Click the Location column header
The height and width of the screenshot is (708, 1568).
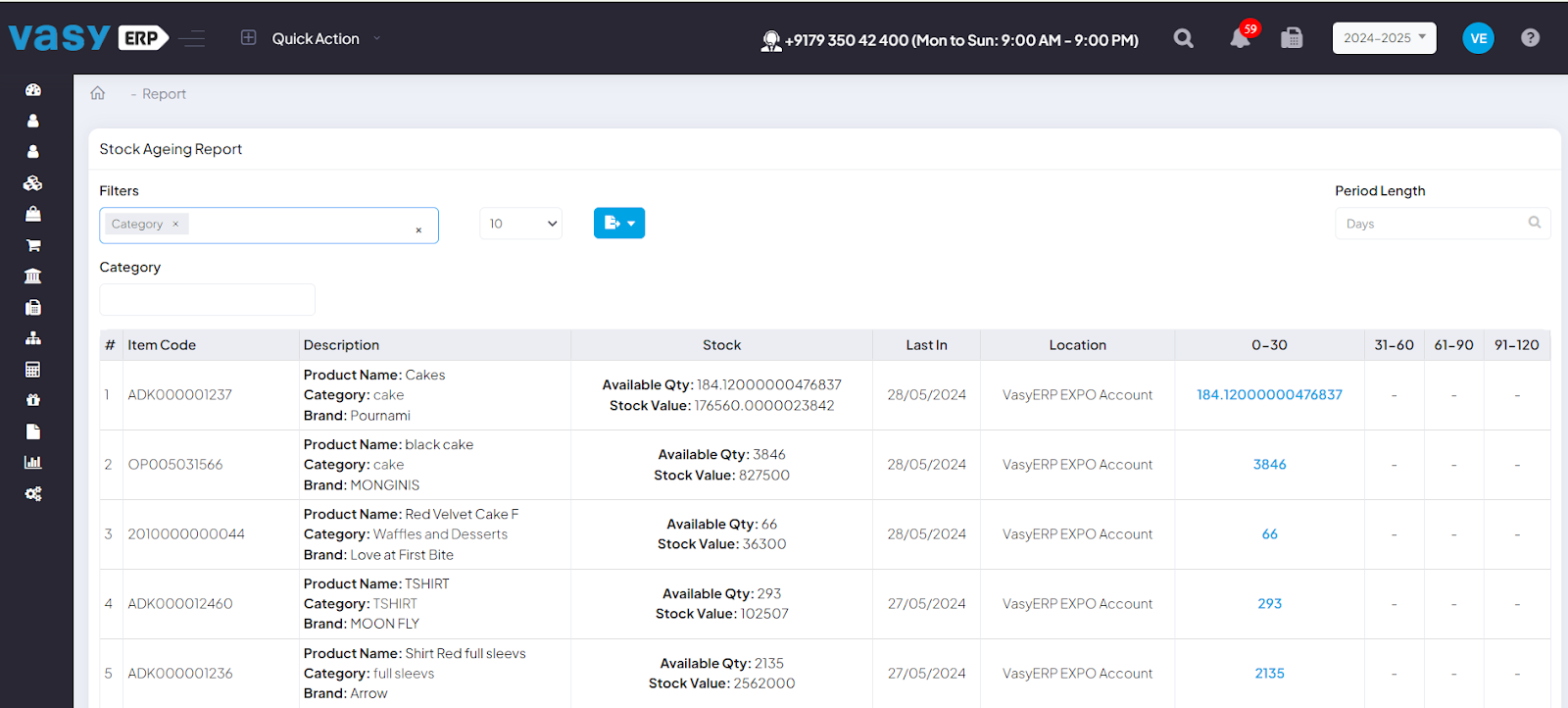click(1077, 345)
